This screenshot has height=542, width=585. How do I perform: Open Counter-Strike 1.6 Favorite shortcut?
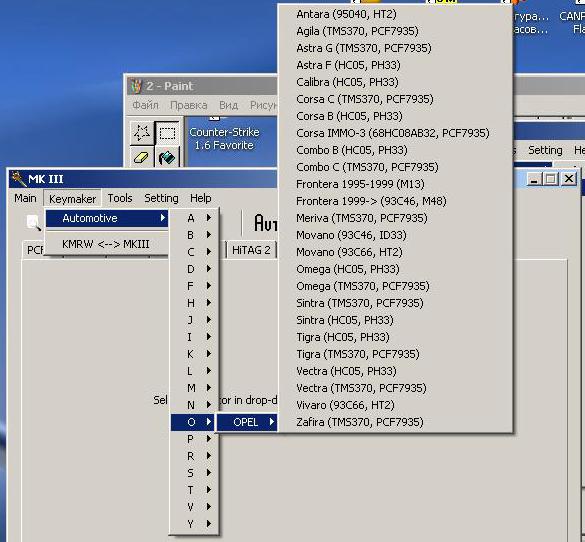224,138
